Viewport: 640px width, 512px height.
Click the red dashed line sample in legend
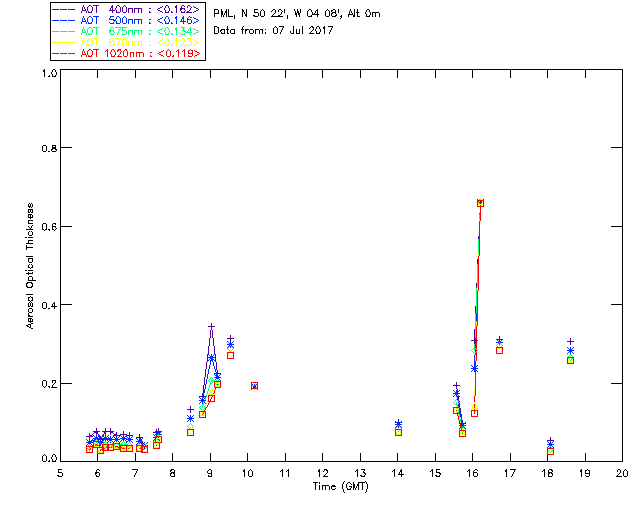64,53
